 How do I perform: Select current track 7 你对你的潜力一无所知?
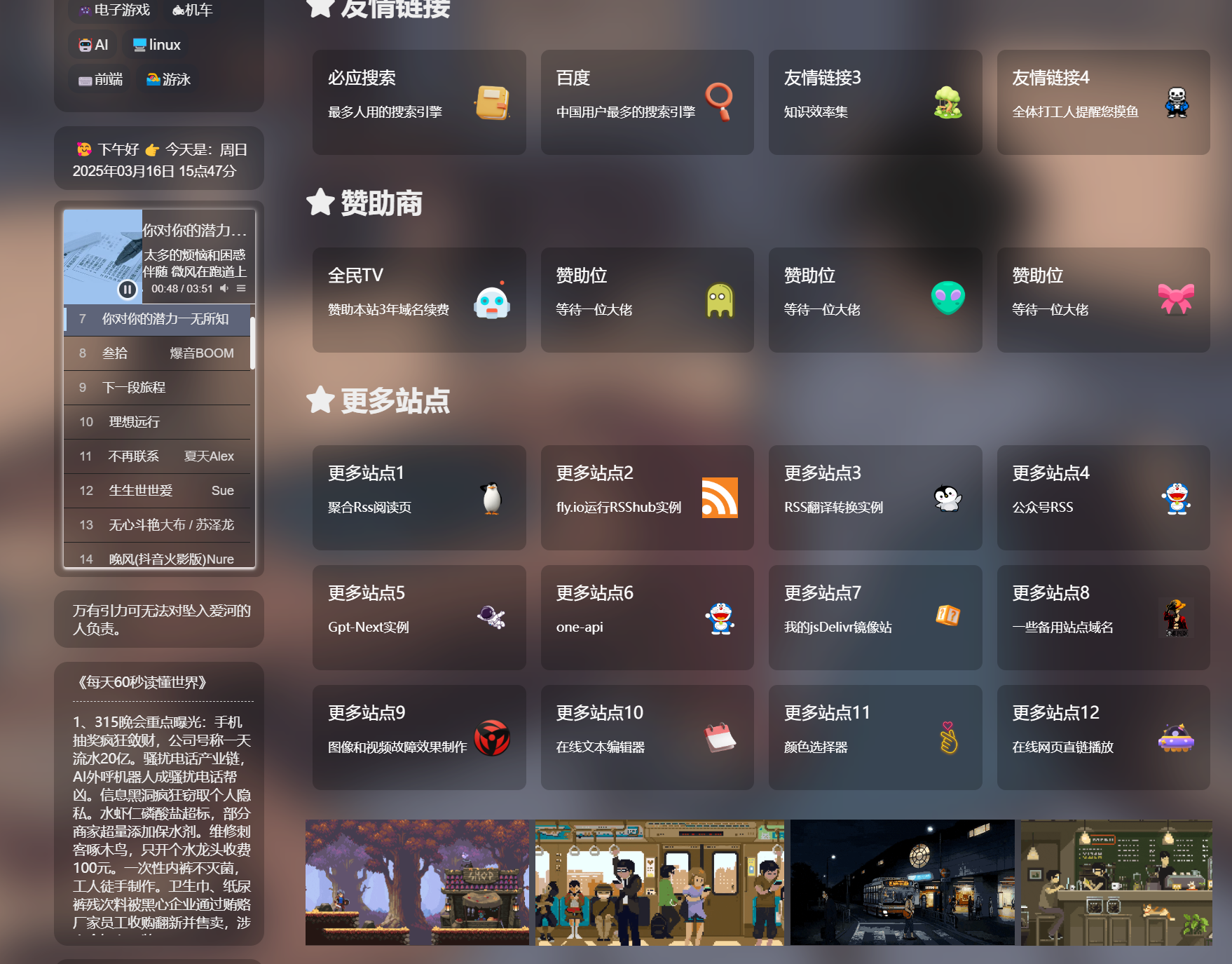(157, 319)
